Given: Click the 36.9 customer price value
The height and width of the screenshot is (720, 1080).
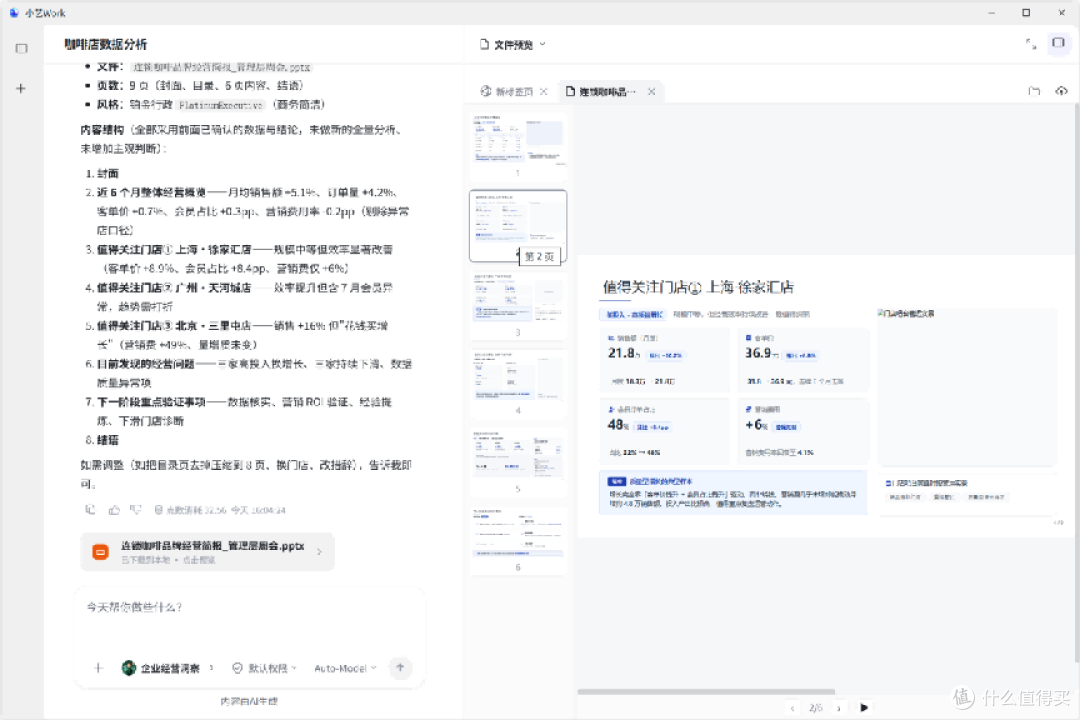Looking at the screenshot, I should [x=762, y=353].
